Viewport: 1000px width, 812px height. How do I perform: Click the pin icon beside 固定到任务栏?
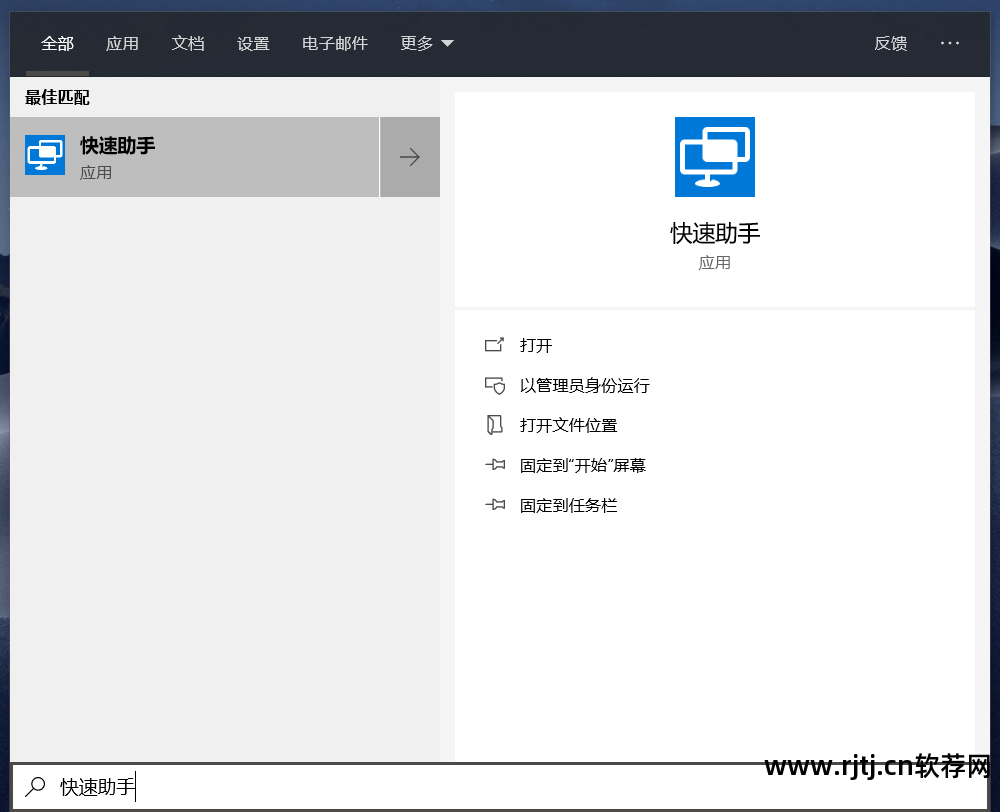[495, 505]
